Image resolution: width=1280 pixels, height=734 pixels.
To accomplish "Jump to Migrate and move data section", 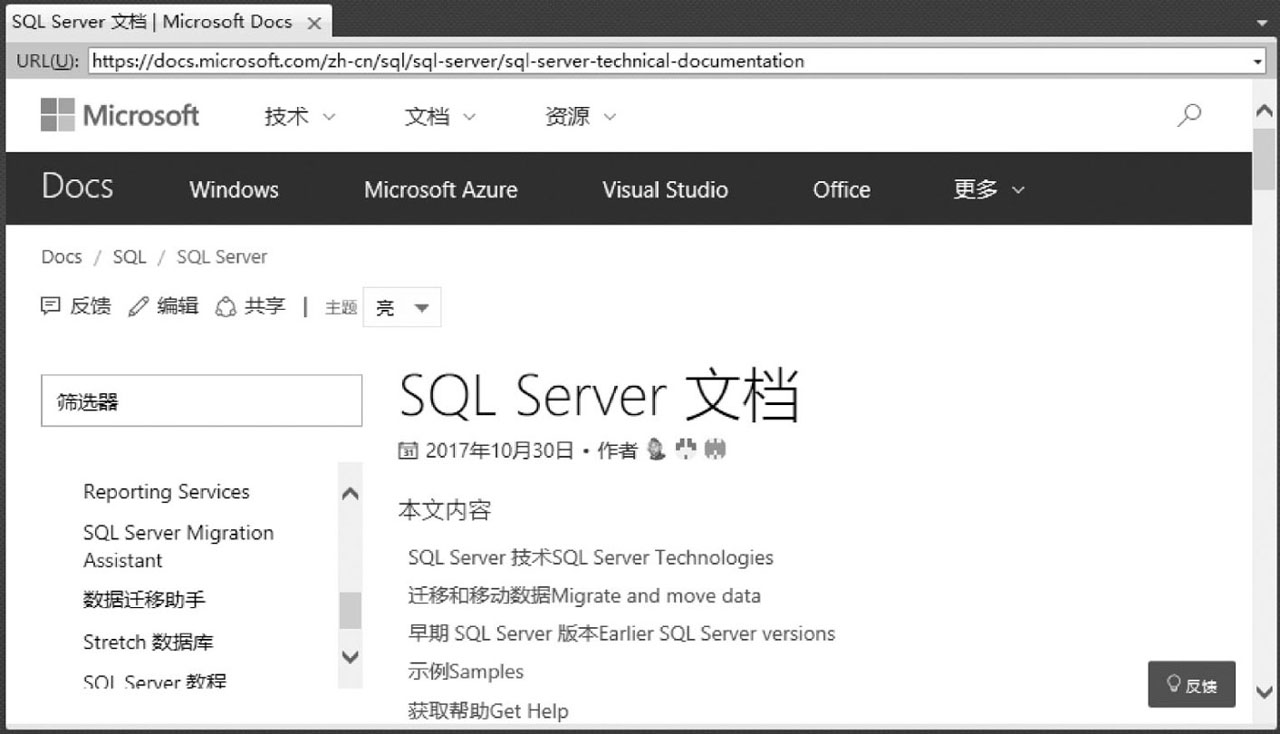I will [x=584, y=596].
